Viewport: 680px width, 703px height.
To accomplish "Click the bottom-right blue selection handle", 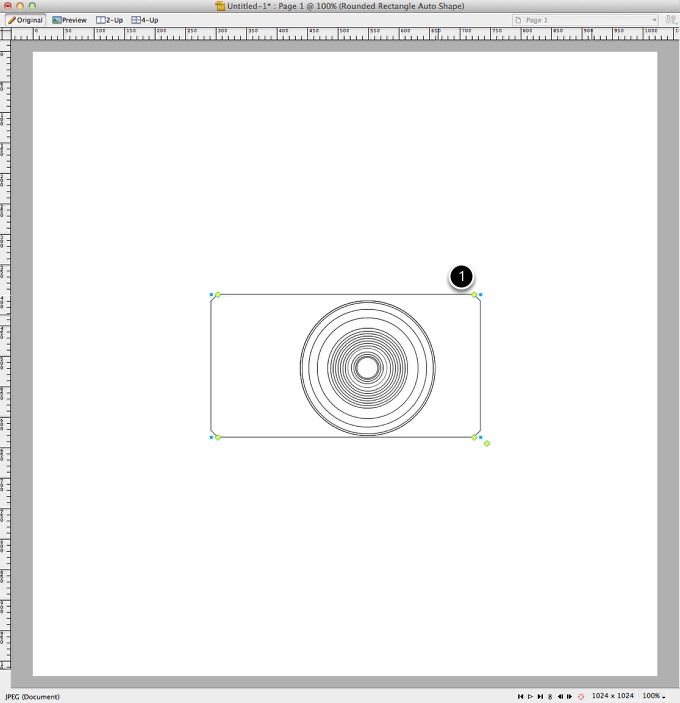I will tap(481, 437).
